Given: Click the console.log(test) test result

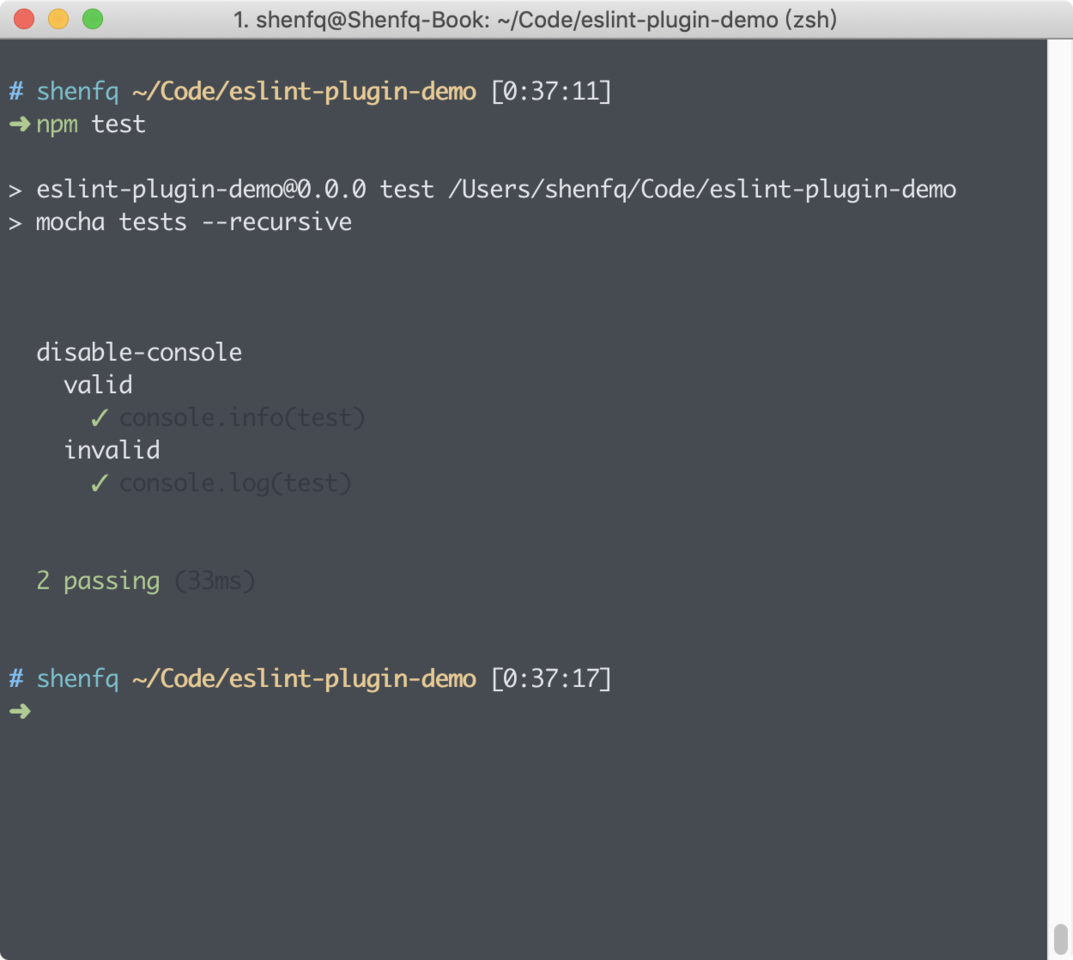Looking at the screenshot, I should point(235,483).
